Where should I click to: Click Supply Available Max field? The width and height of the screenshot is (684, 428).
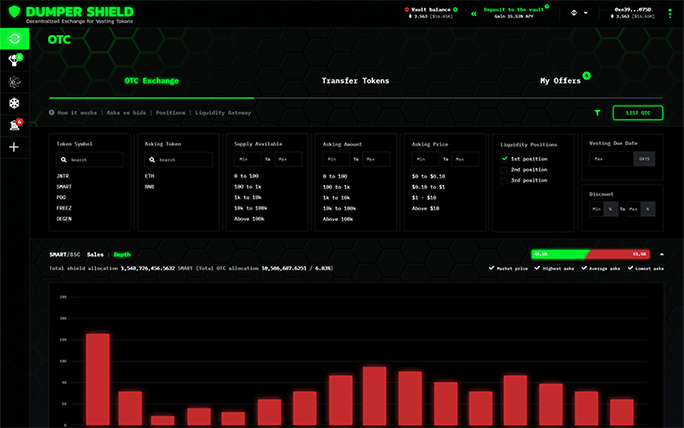(x=287, y=159)
